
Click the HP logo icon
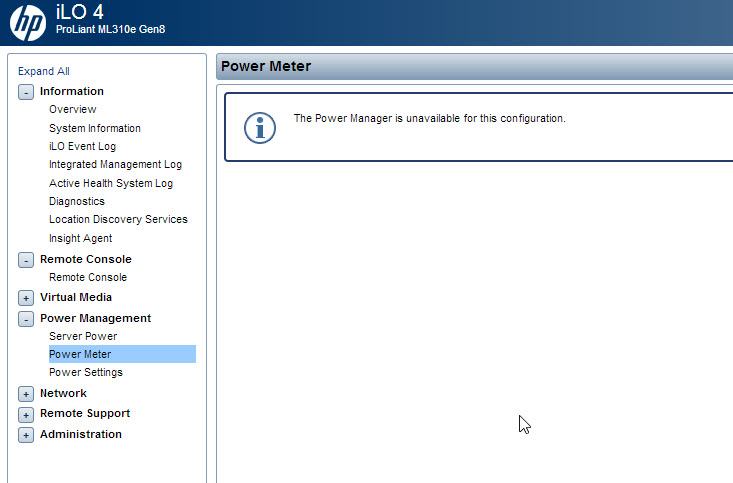[x=28, y=22]
